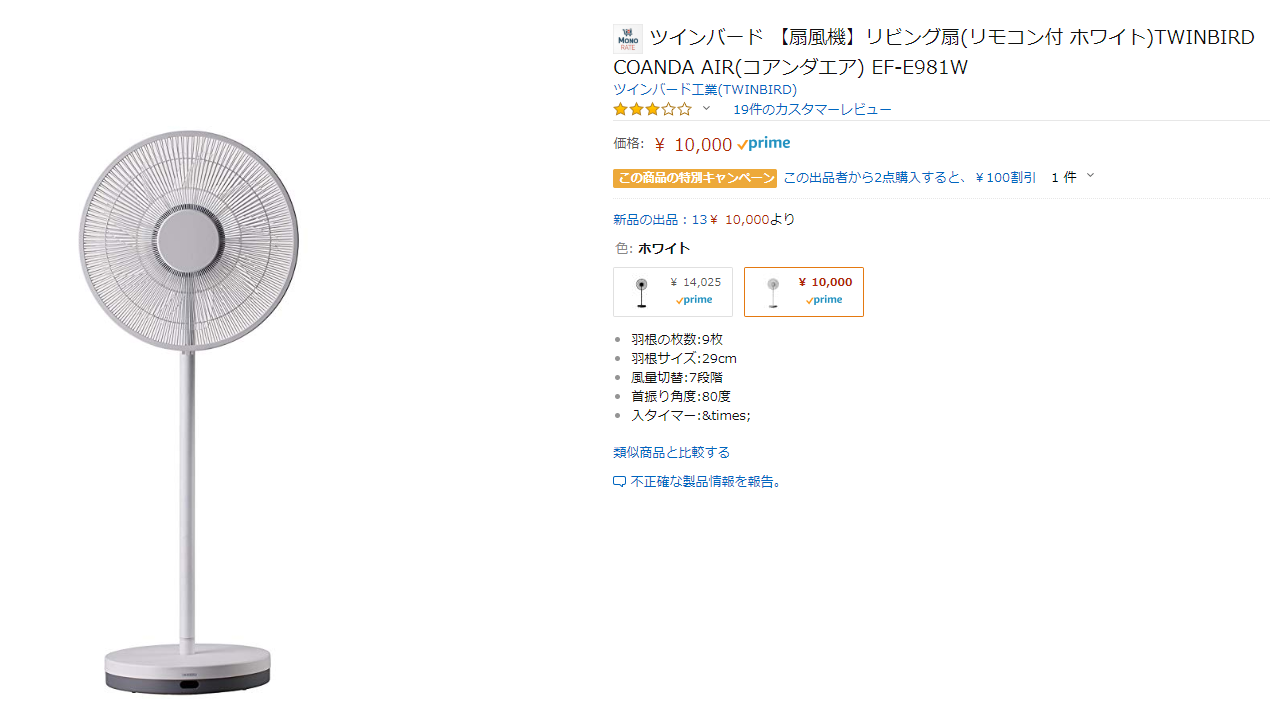Open the "1 件" campaign dropdown arrow
The width and height of the screenshot is (1270, 702).
1090,177
